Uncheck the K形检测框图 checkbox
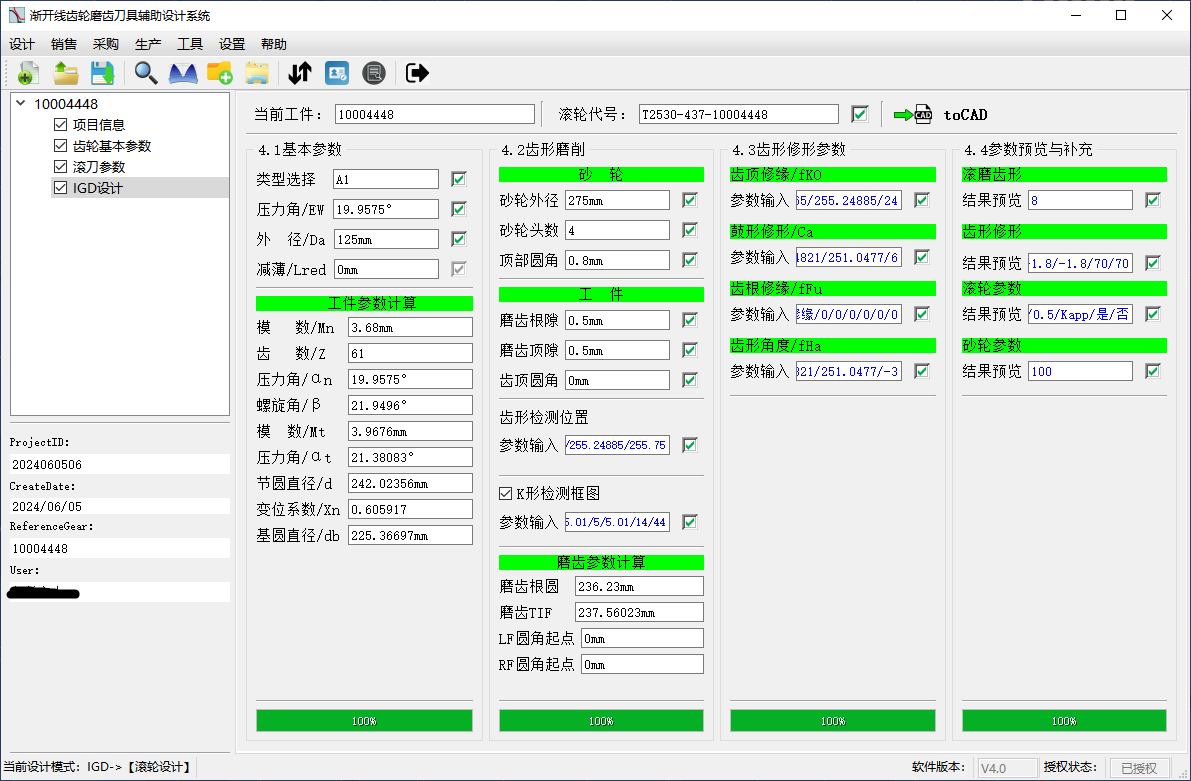 tap(506, 494)
